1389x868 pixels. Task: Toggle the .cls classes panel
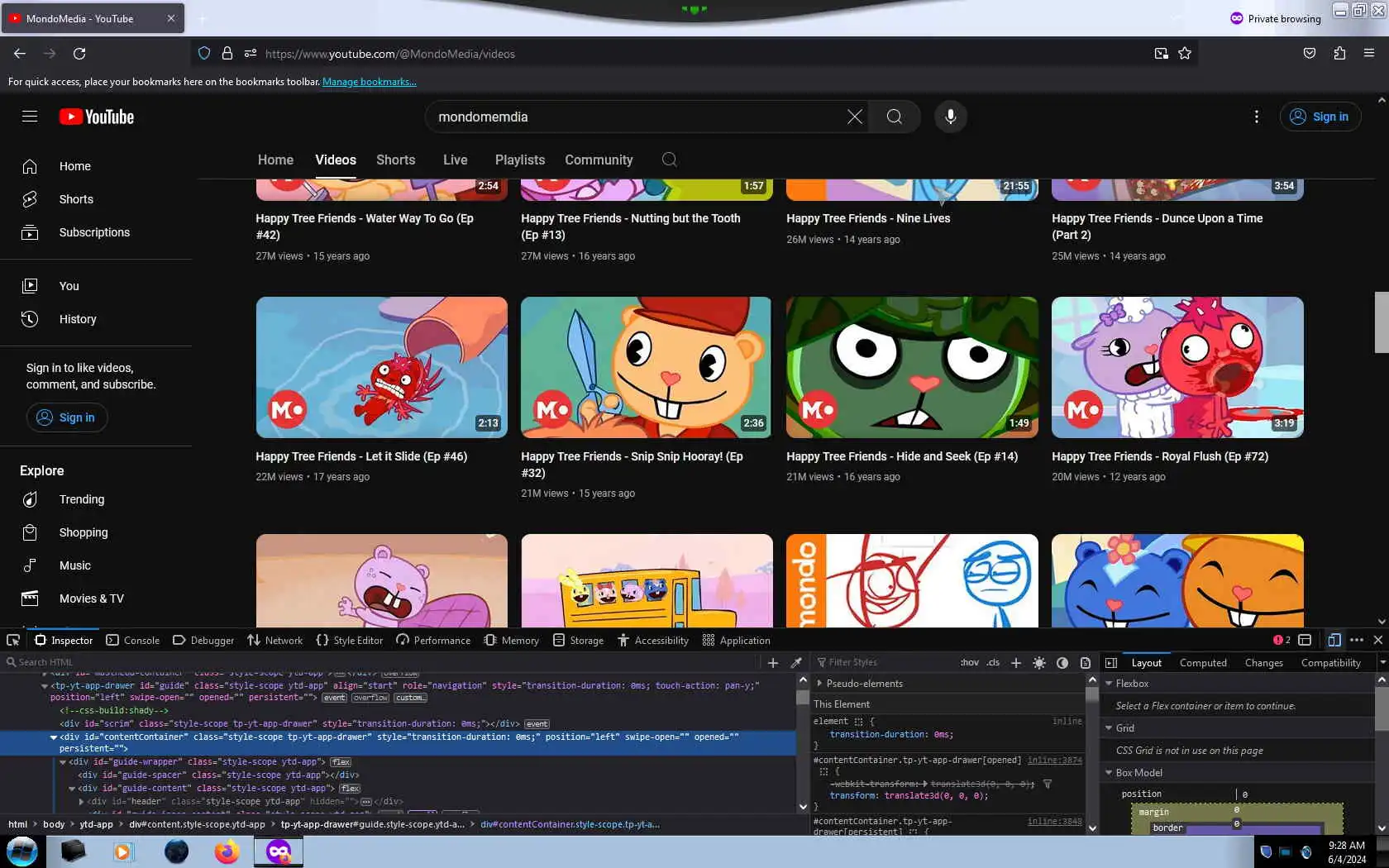click(x=993, y=662)
